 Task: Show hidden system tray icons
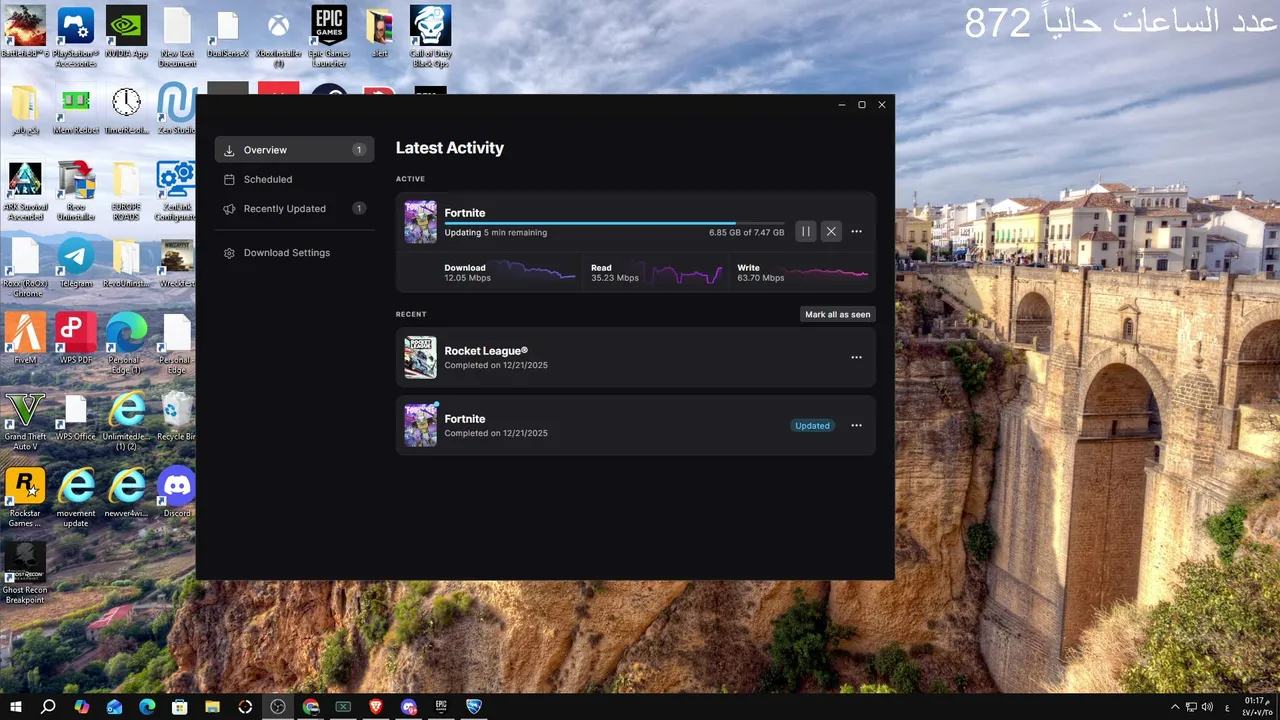click(x=1175, y=707)
